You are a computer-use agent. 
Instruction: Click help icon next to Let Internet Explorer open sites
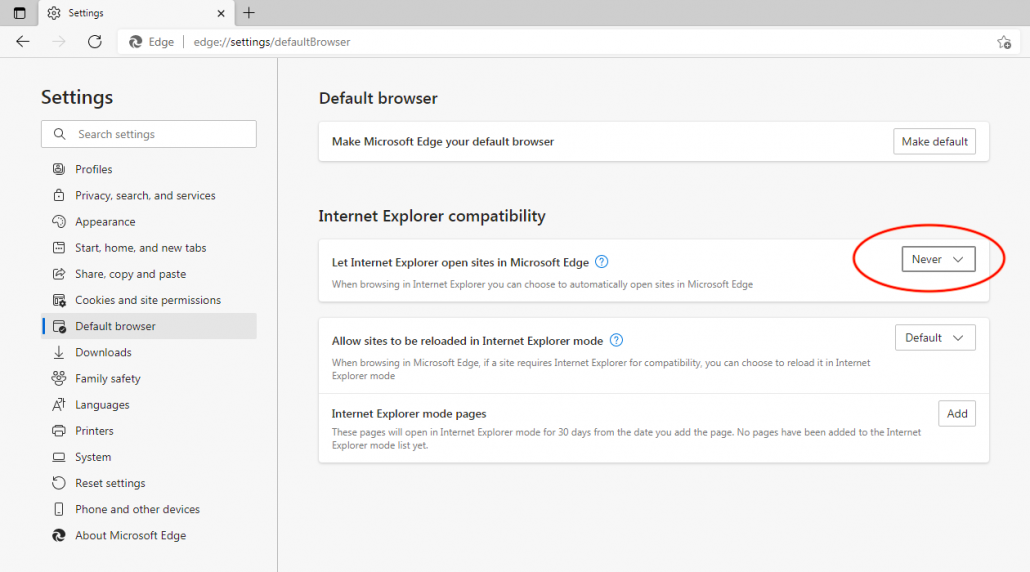tap(601, 262)
